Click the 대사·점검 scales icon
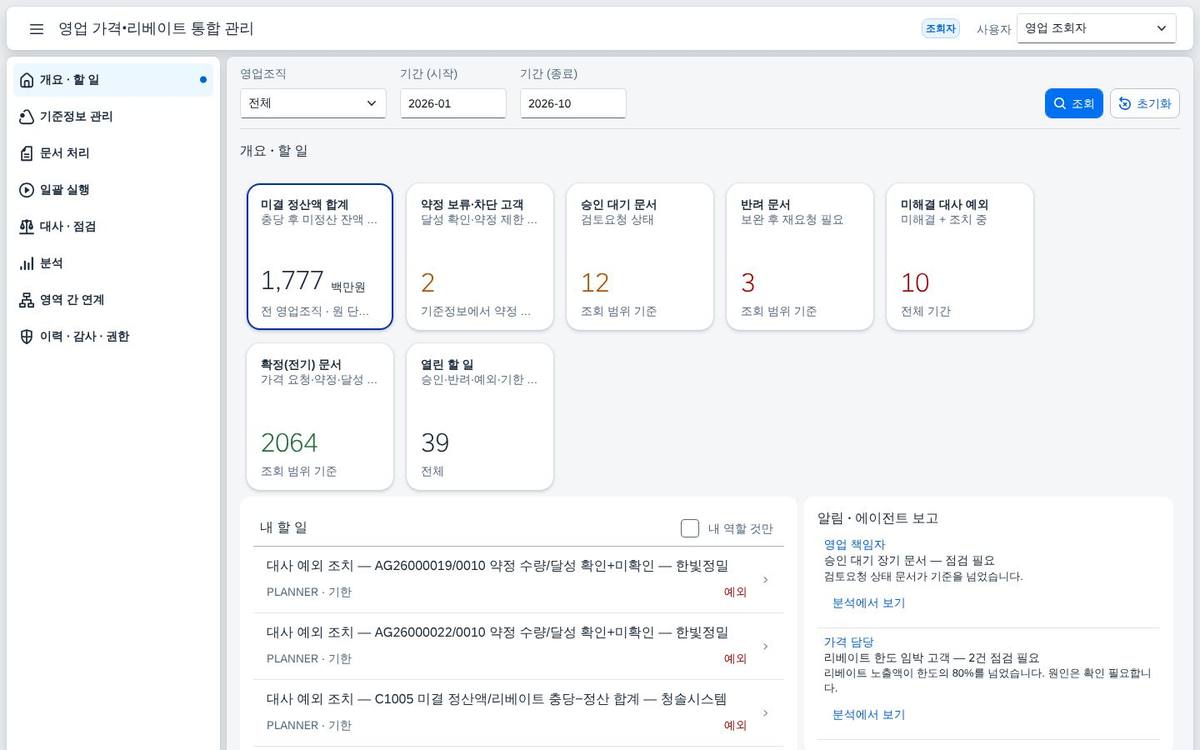Screen dimensions: 1200x750 pos(27,227)
